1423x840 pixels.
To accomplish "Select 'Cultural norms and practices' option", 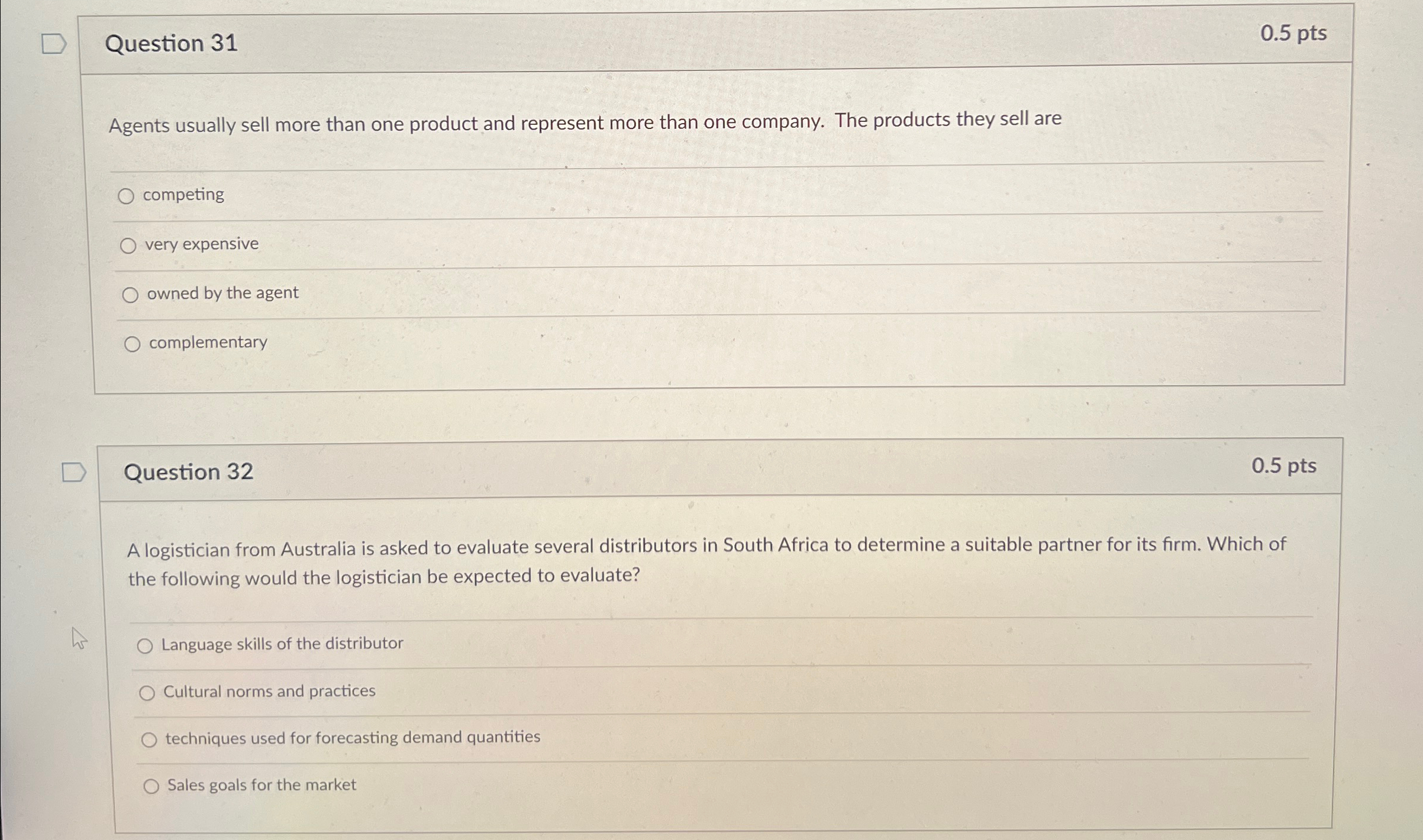I will pos(148,692).
